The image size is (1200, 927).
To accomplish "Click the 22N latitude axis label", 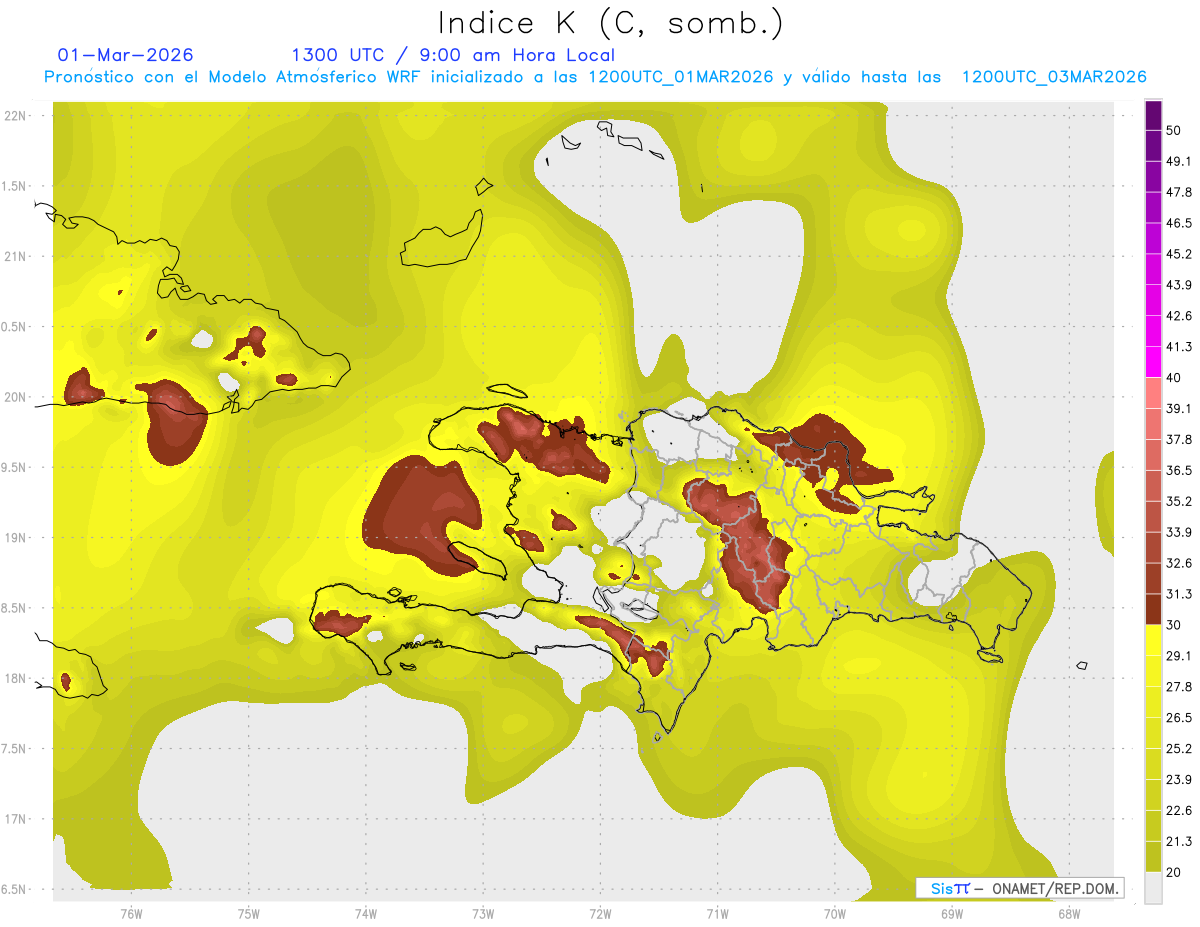I will click(x=16, y=116).
